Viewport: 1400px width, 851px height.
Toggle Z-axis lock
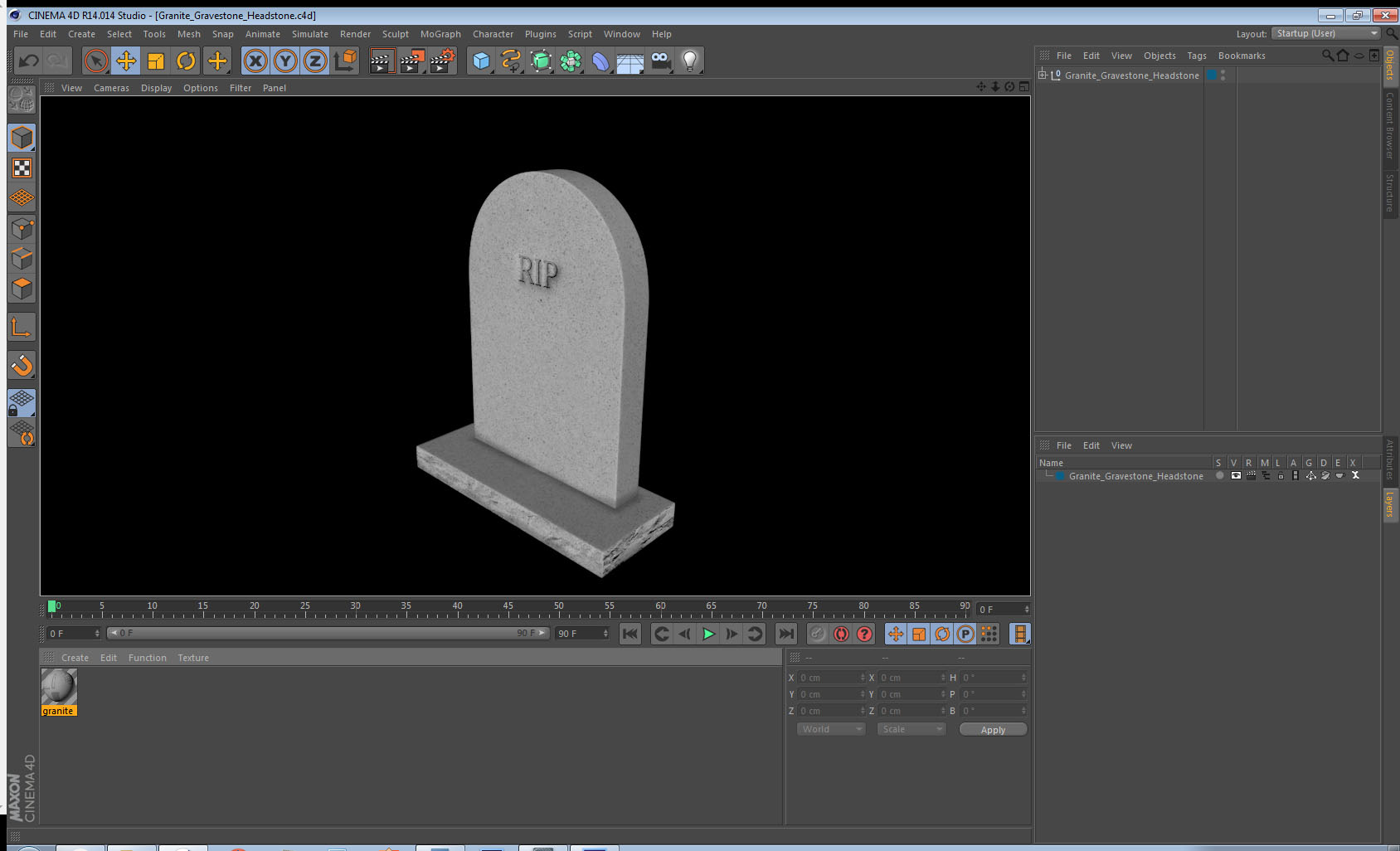click(315, 61)
